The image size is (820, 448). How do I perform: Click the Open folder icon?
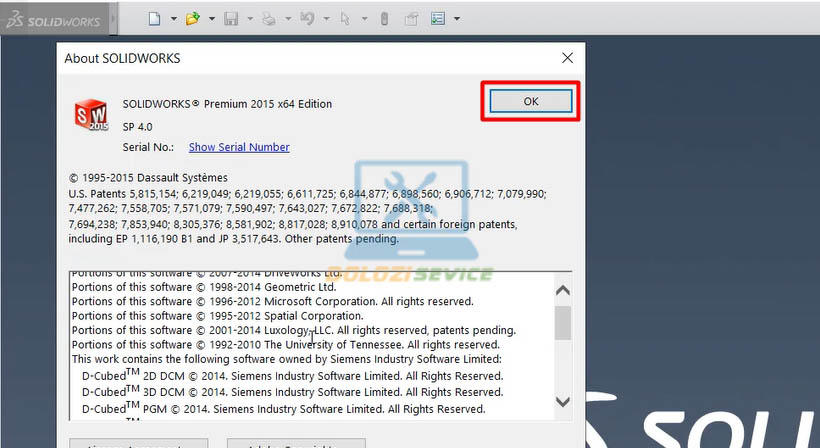tap(192, 19)
